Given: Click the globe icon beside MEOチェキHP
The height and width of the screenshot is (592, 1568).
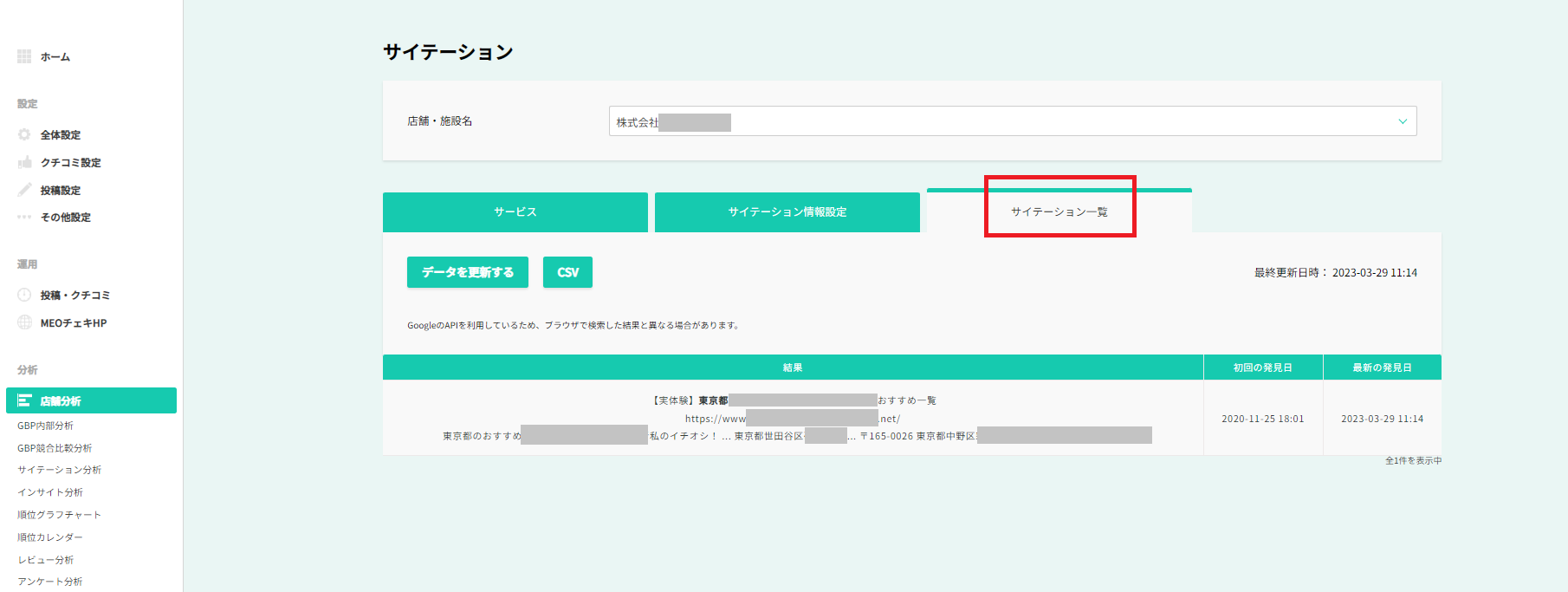Looking at the screenshot, I should (24, 322).
